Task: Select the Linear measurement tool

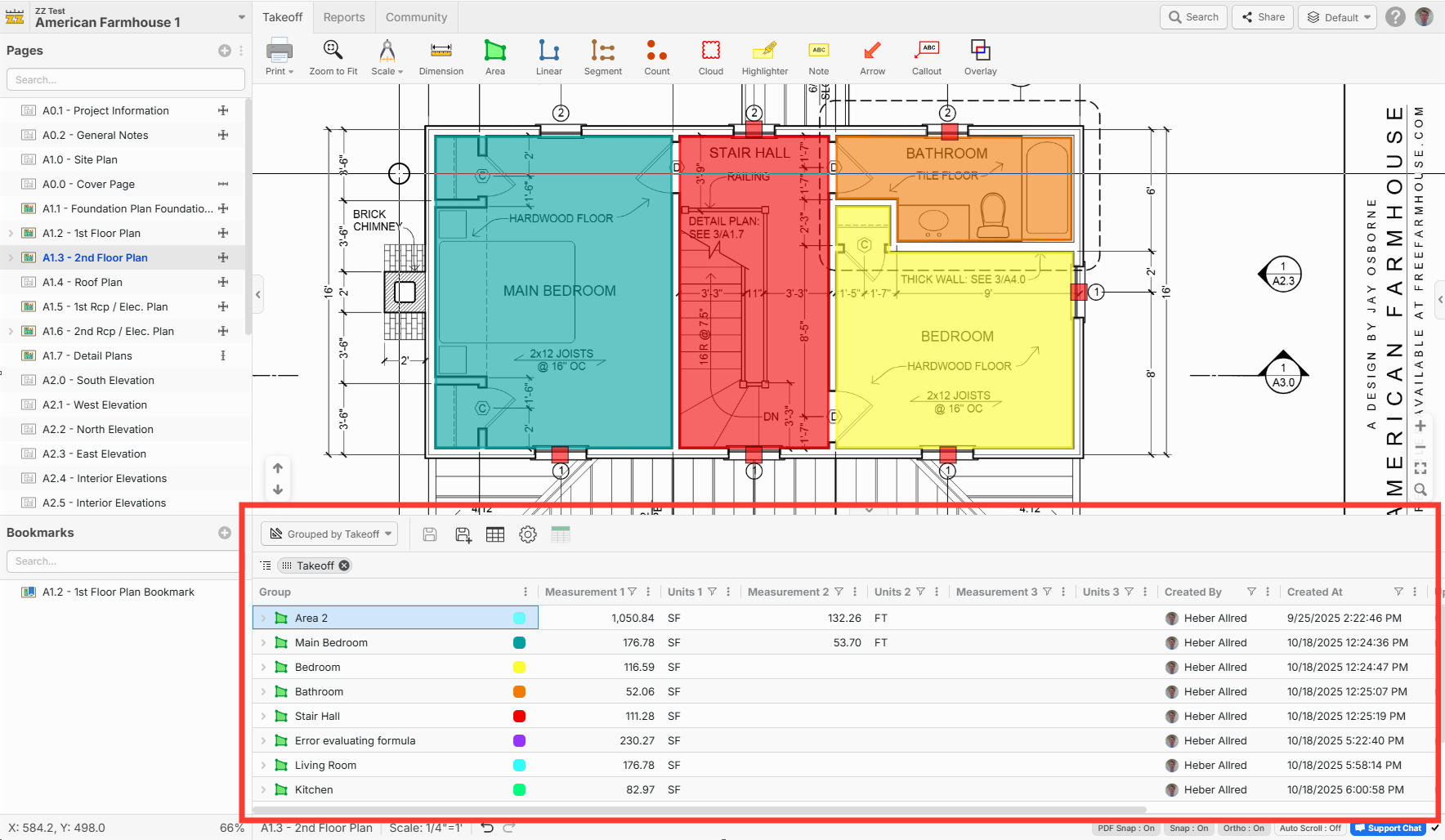Action: tap(548, 57)
